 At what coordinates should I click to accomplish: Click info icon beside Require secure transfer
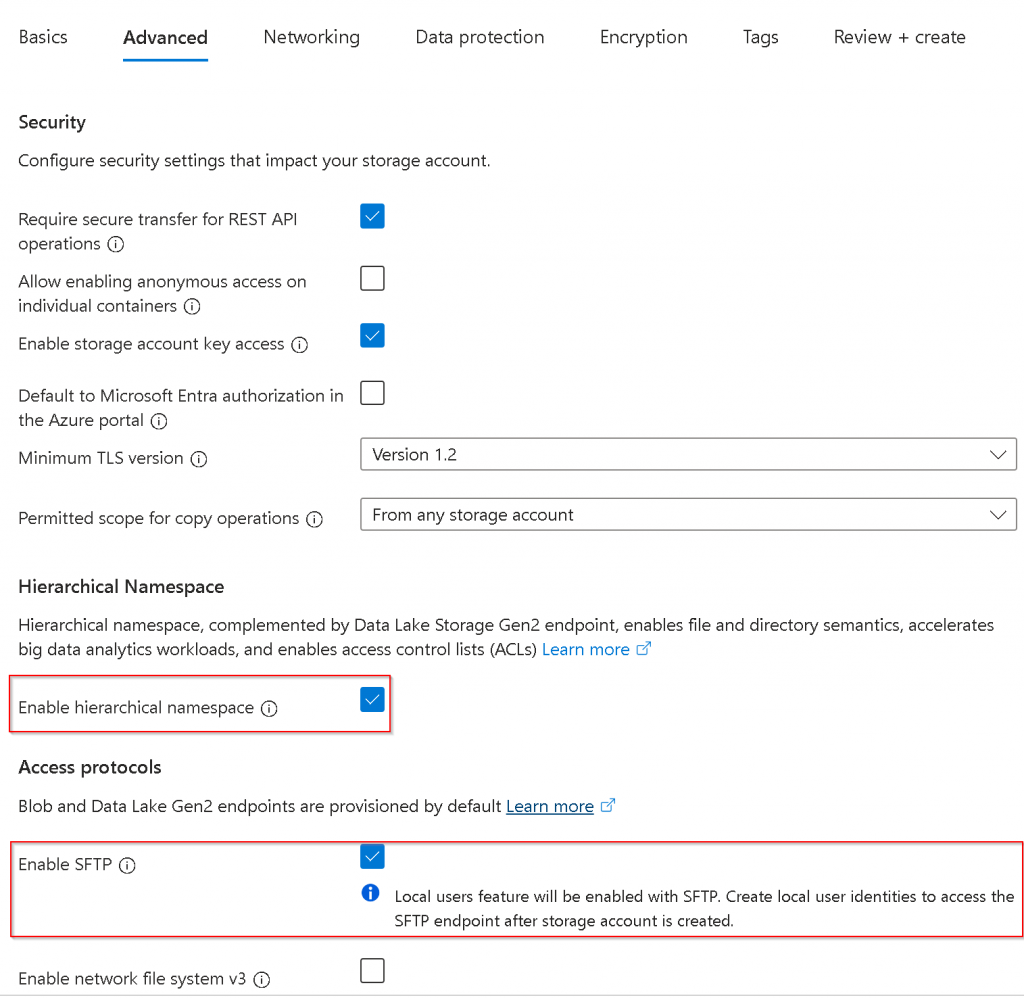[116, 244]
